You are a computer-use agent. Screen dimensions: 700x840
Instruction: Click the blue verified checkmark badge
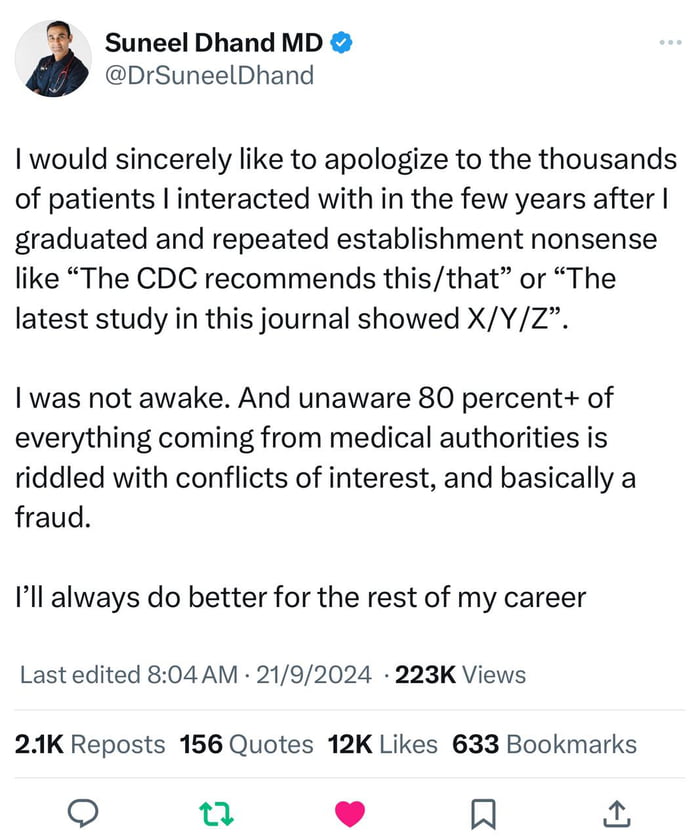(341, 43)
